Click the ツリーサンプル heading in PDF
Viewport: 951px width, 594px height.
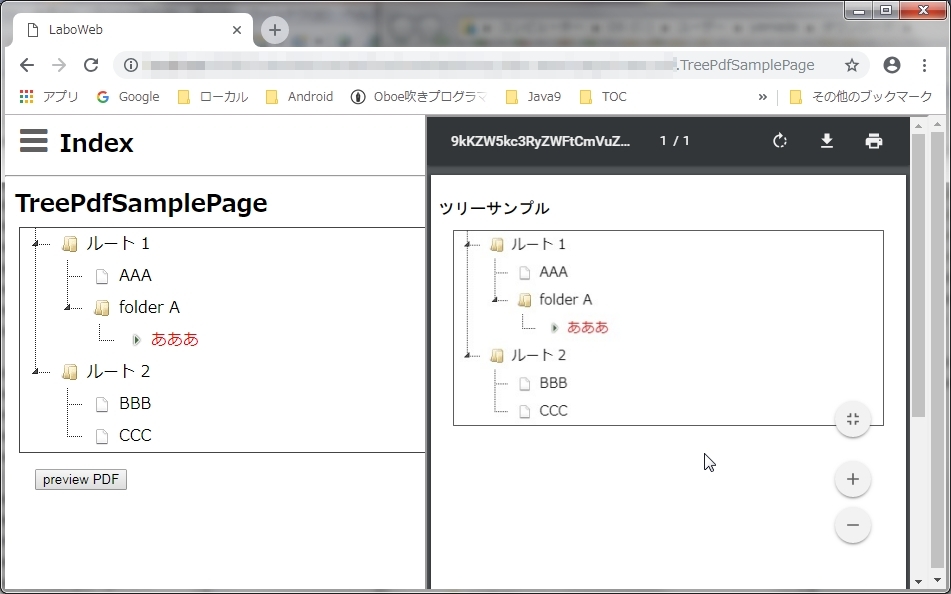coord(494,208)
